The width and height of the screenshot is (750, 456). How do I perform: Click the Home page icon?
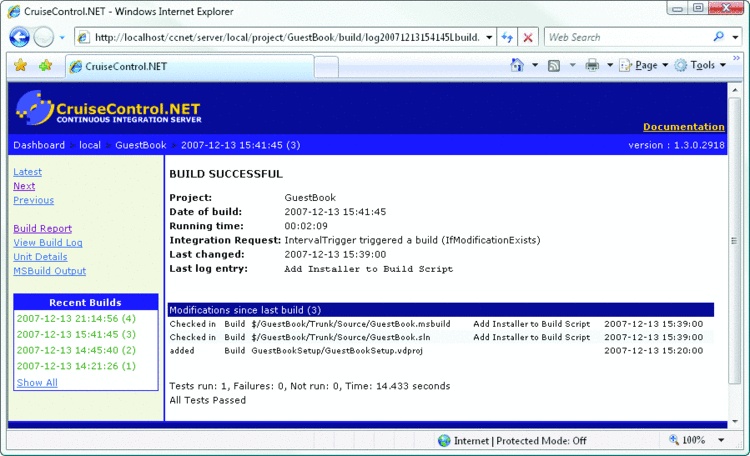click(x=517, y=65)
